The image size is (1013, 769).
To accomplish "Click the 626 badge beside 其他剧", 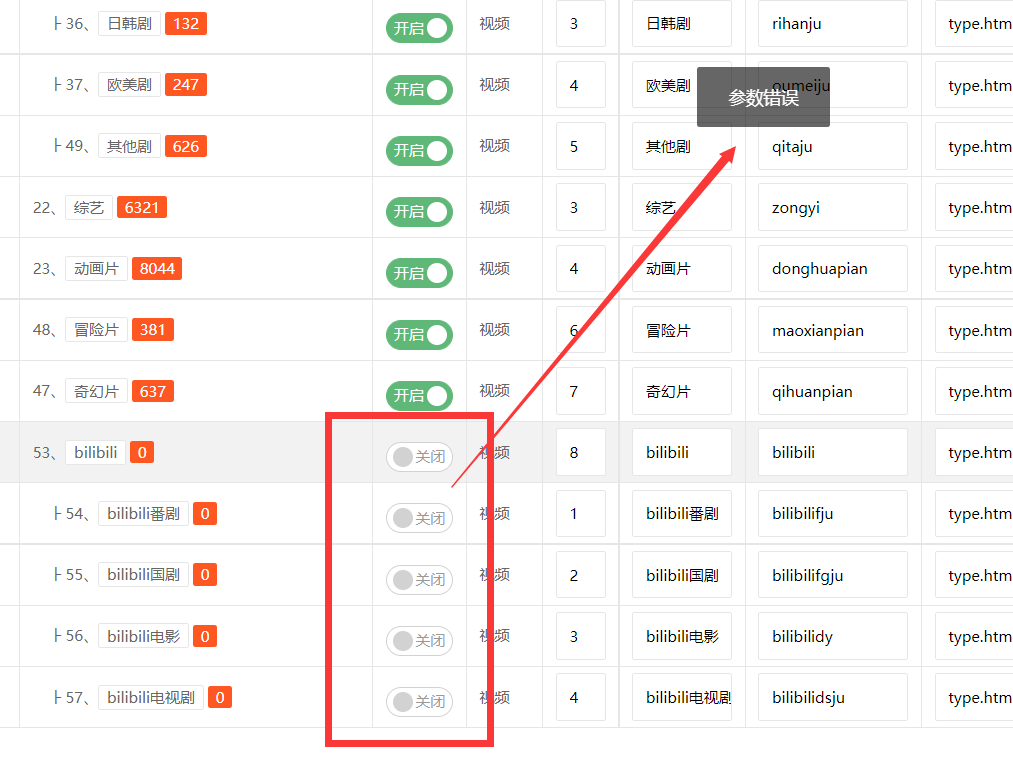I will 185,146.
